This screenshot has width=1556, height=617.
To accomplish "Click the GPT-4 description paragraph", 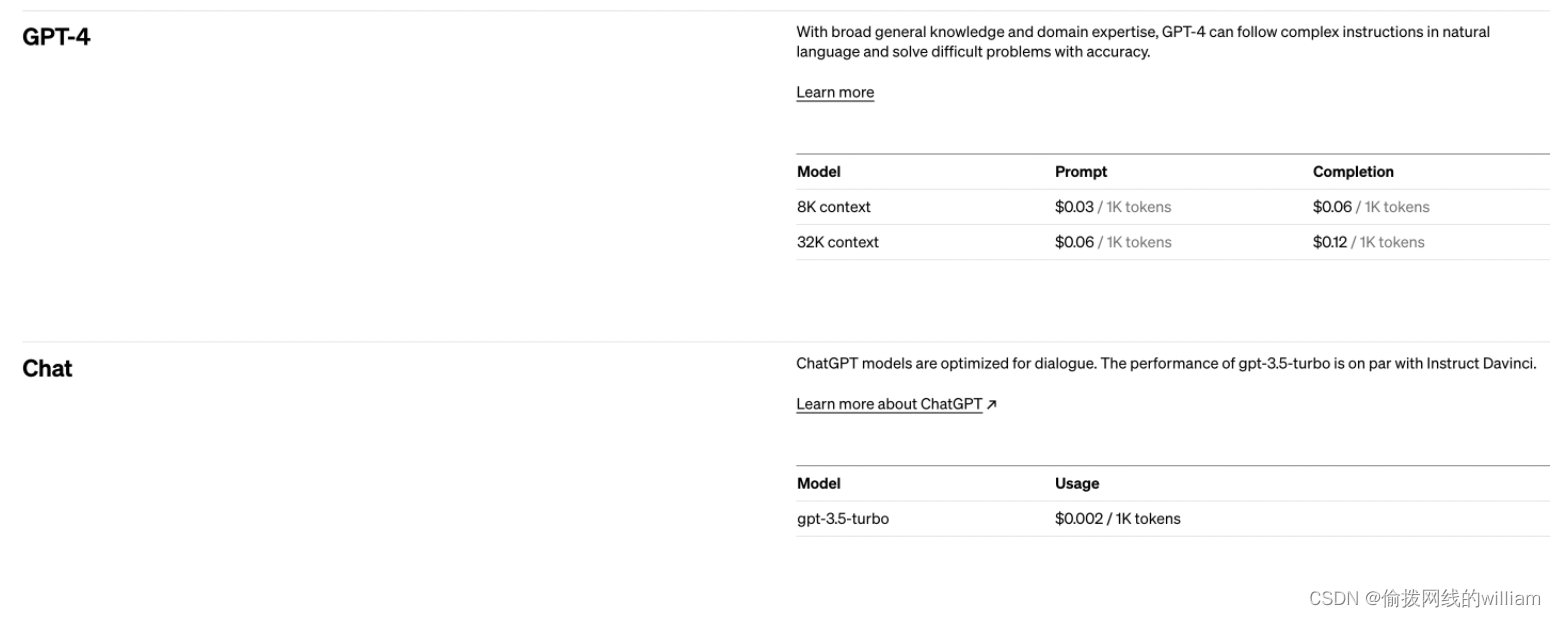I will (x=1143, y=42).
